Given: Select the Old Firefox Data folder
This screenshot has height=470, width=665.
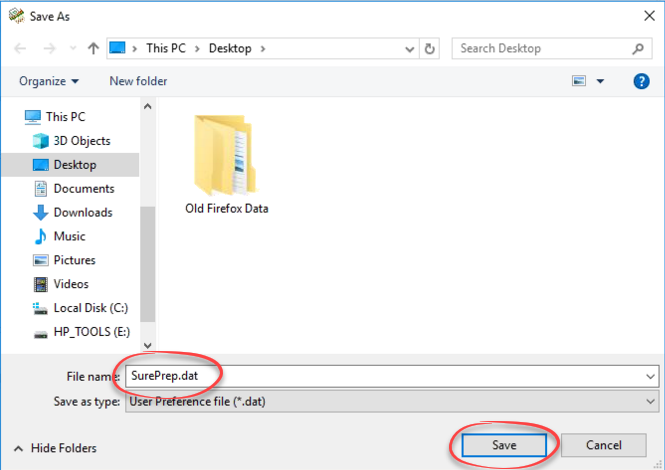Looking at the screenshot, I should [x=226, y=165].
